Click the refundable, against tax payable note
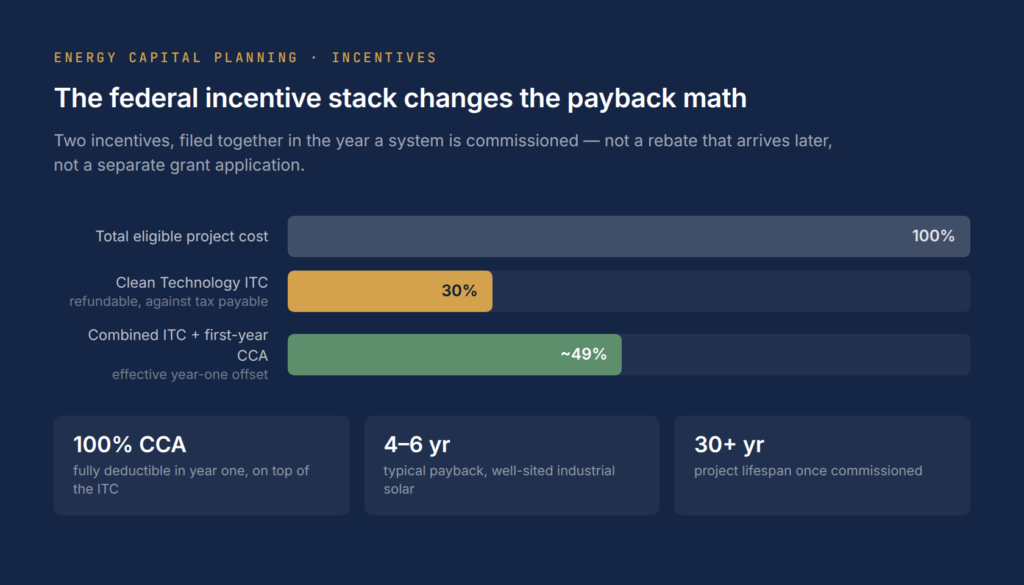Screen dimensions: 1024x585 coord(168,302)
